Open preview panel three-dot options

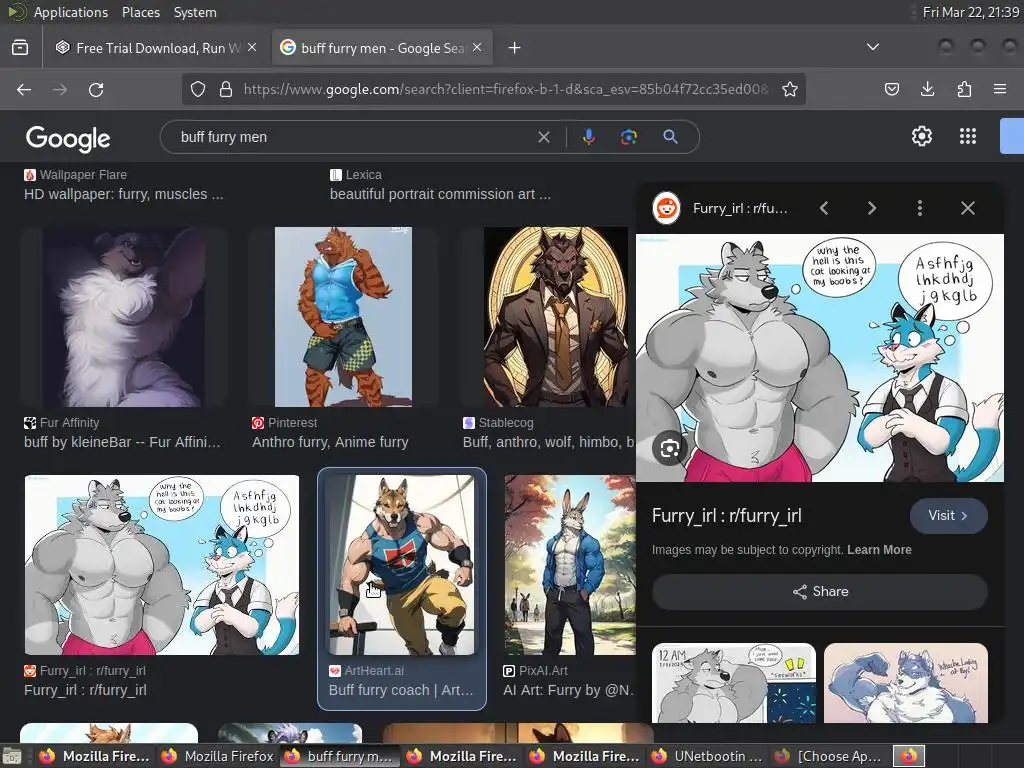click(x=920, y=208)
